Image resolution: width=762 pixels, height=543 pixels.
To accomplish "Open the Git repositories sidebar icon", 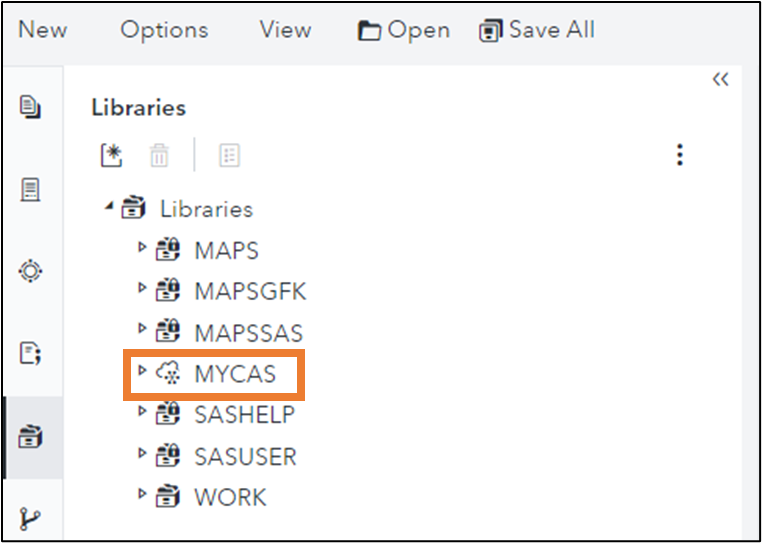I will [31, 518].
